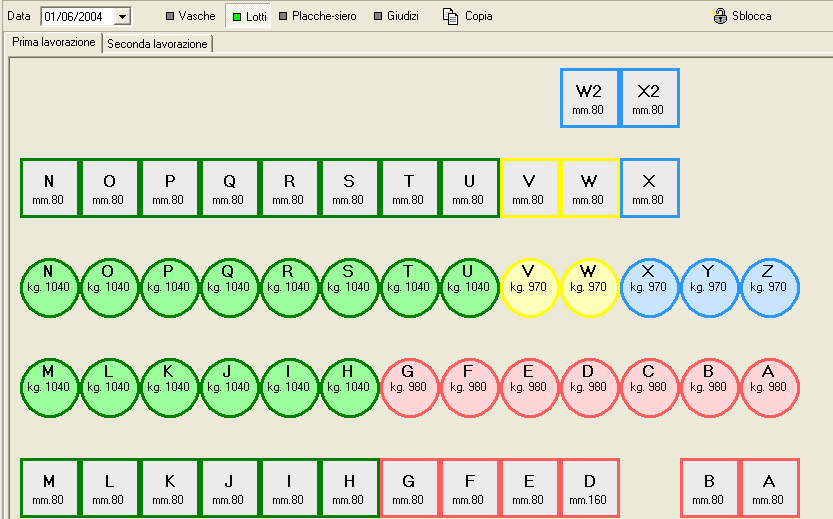Viewport: 833px width, 519px height.
Task: Switch to Seconda lavorazione tab
Action: [157, 44]
